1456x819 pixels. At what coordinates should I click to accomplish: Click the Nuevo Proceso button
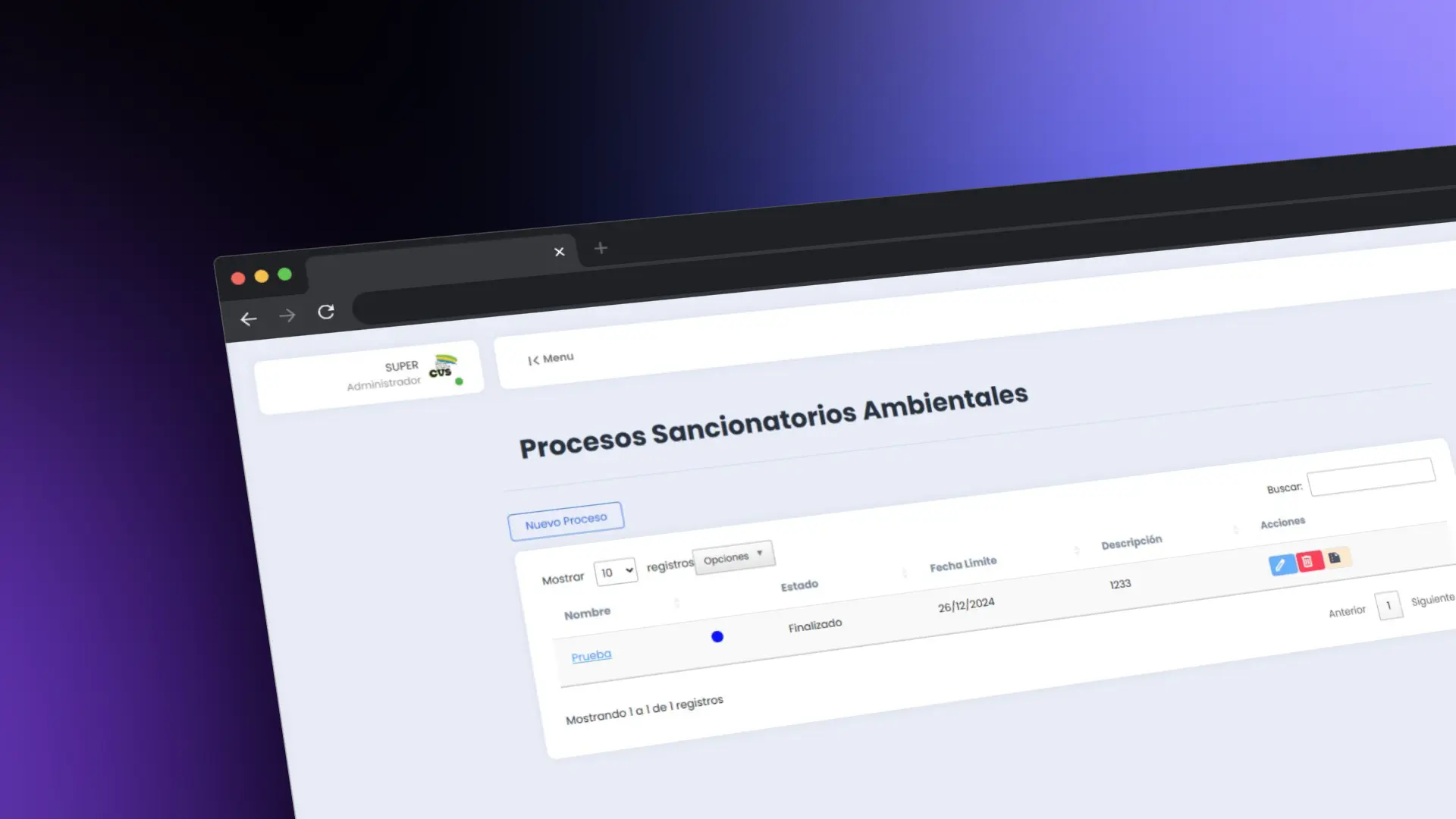[566, 522]
